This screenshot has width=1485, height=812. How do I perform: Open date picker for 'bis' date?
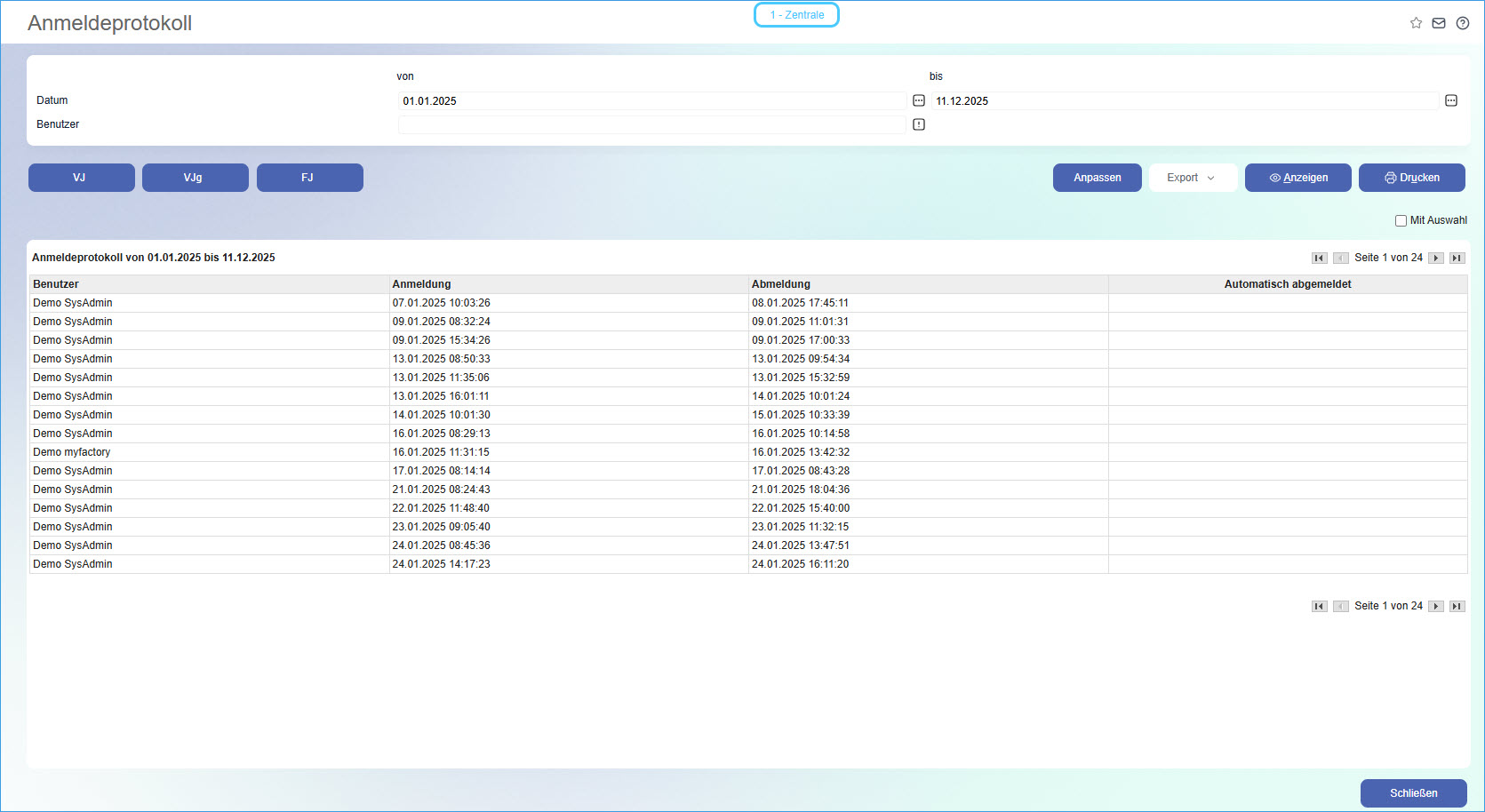pos(1451,101)
